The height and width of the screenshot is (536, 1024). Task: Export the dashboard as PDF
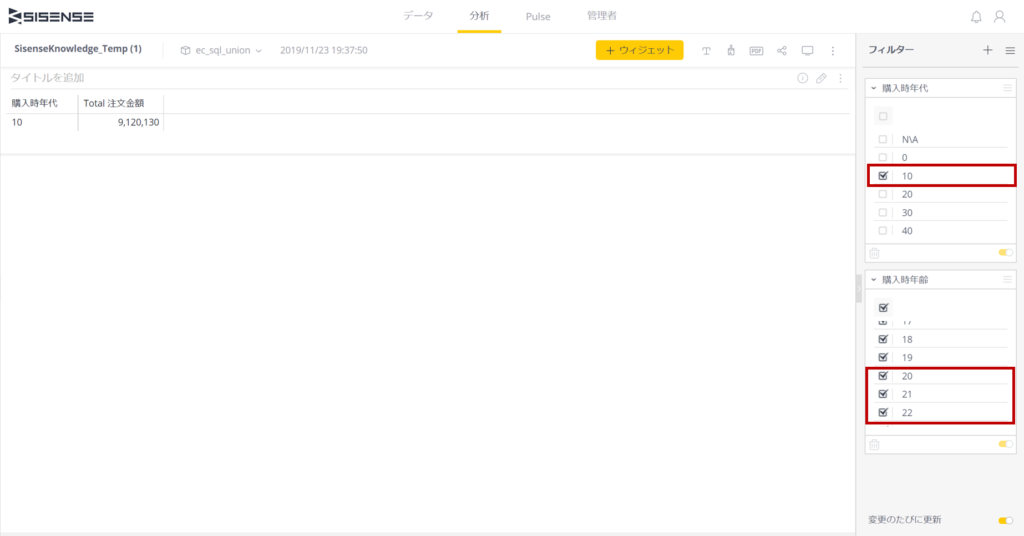[x=756, y=50]
